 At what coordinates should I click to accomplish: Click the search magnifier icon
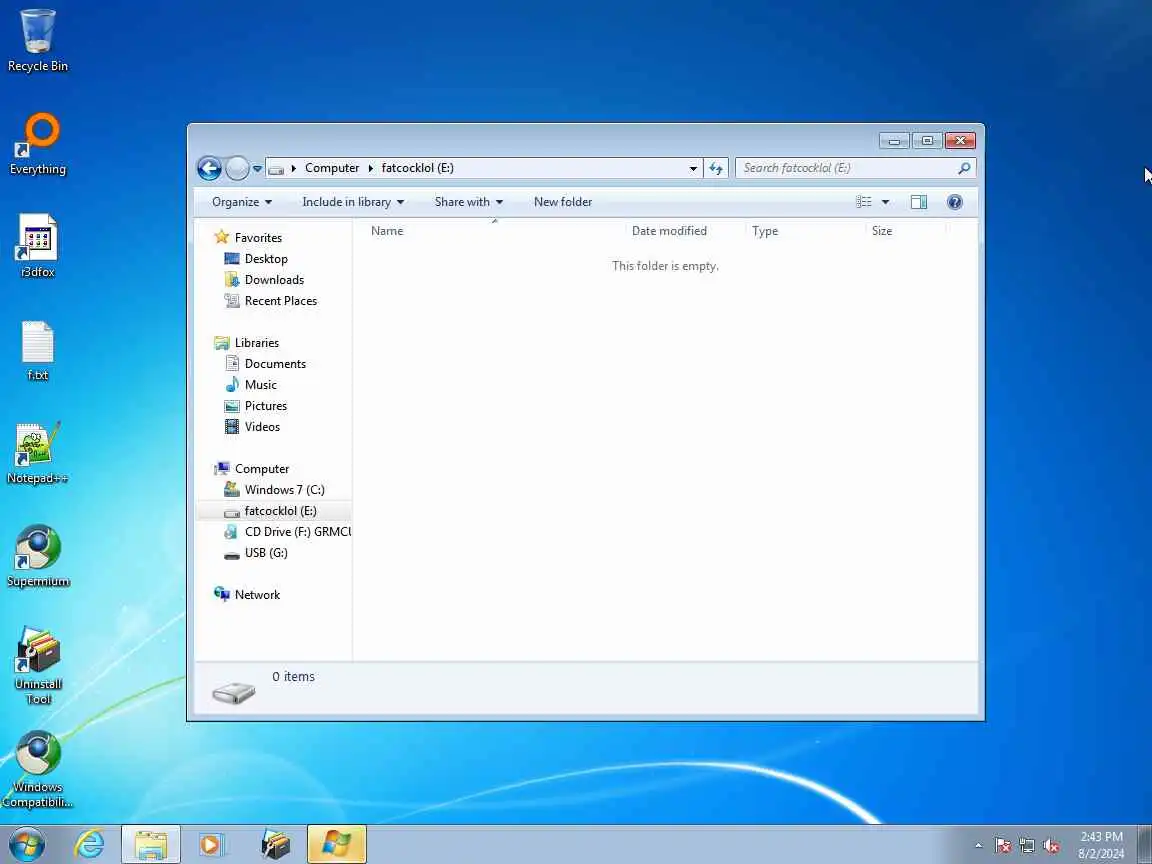pos(965,168)
